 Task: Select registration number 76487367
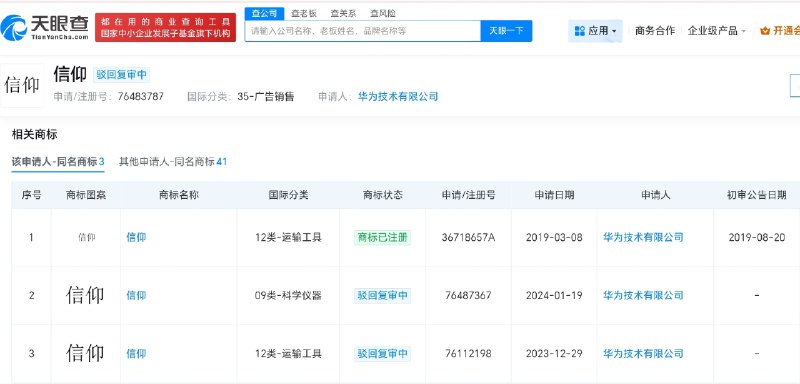click(468, 295)
